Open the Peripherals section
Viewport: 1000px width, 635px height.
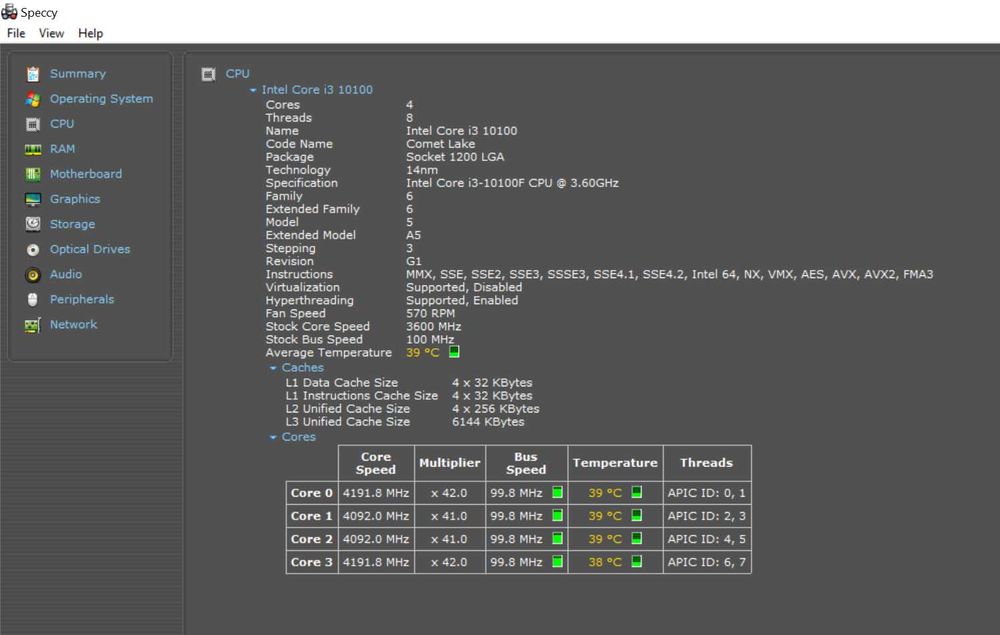pos(82,300)
